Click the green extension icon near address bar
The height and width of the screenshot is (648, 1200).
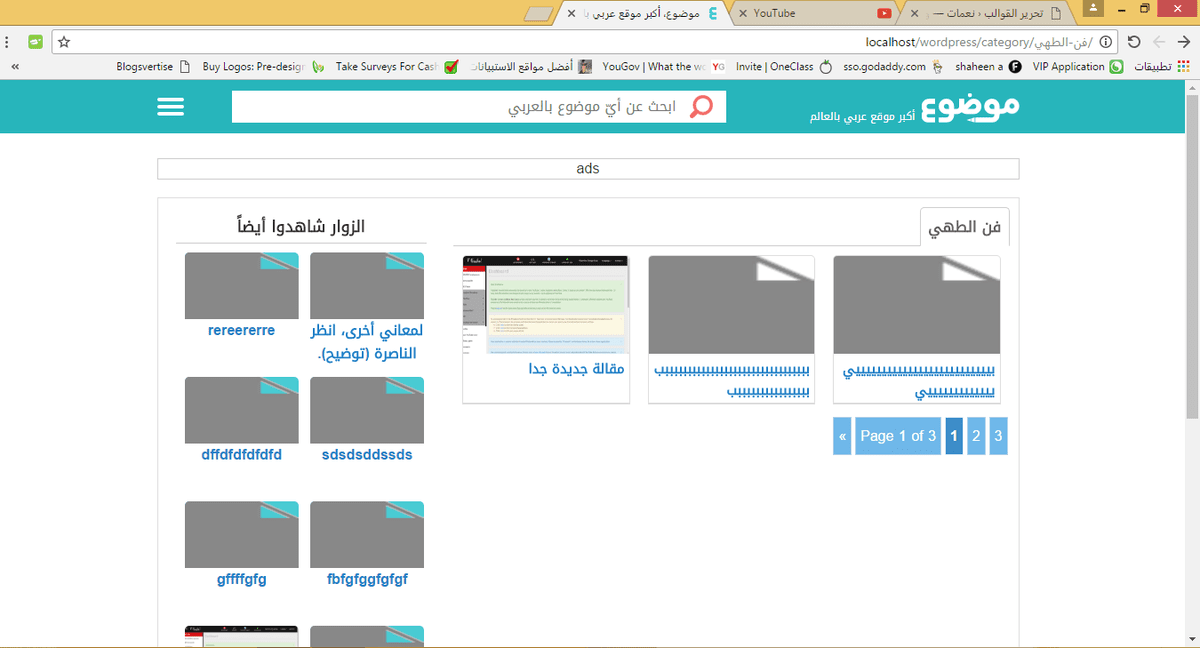36,42
